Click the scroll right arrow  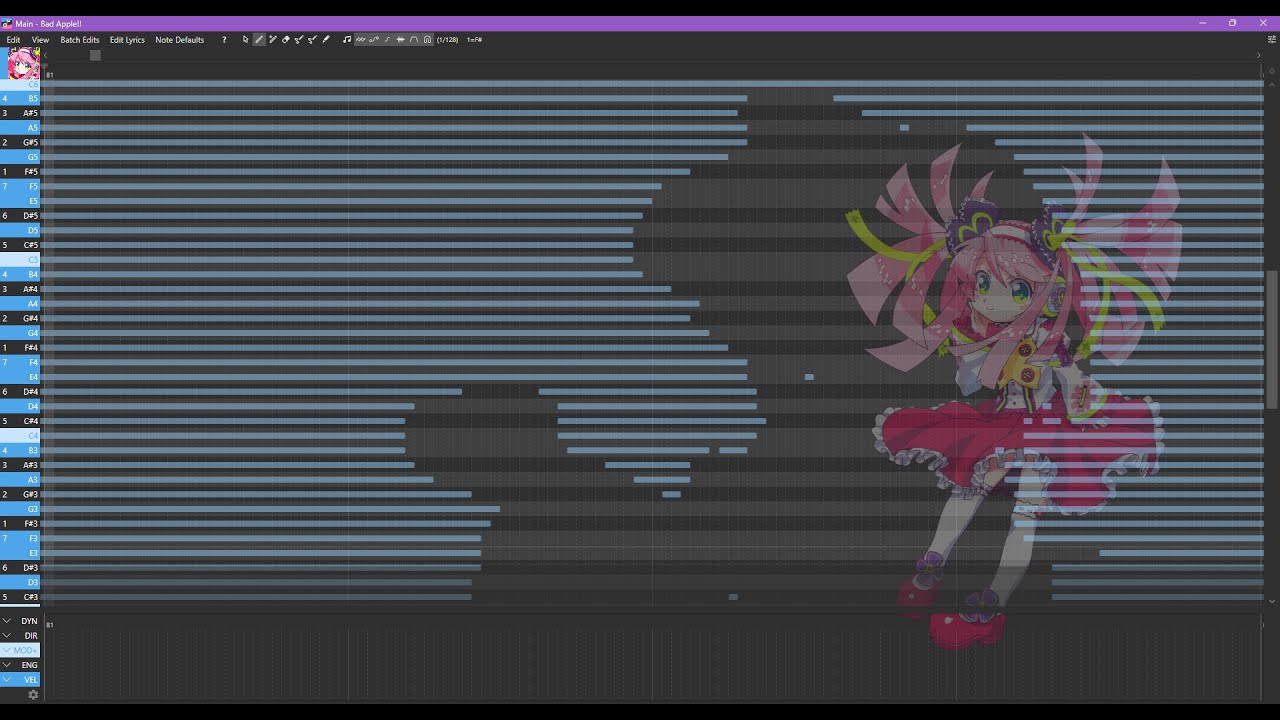(x=1258, y=55)
